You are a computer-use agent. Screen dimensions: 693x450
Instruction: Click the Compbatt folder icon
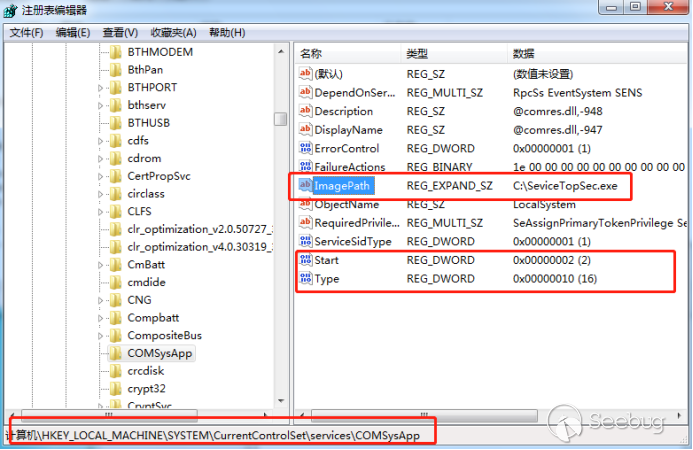(116, 317)
